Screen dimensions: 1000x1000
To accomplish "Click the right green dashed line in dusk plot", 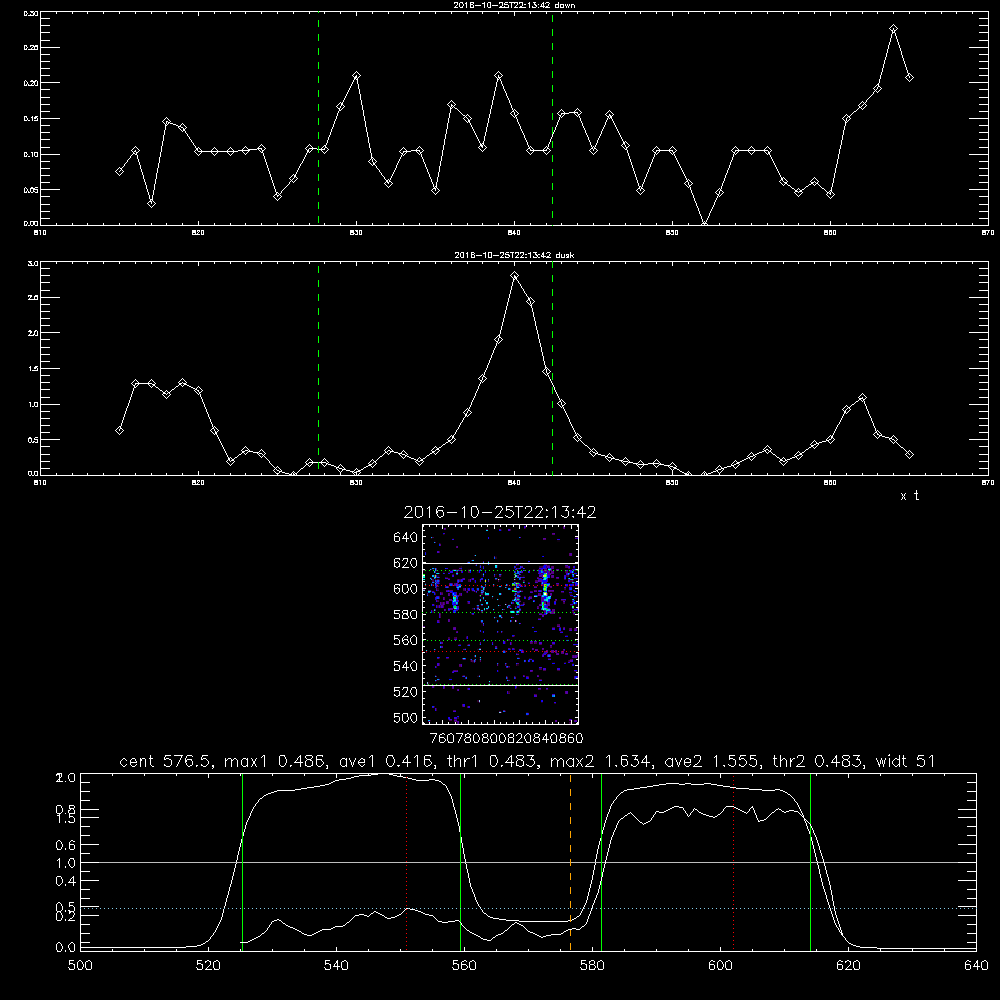I will coord(552,369).
